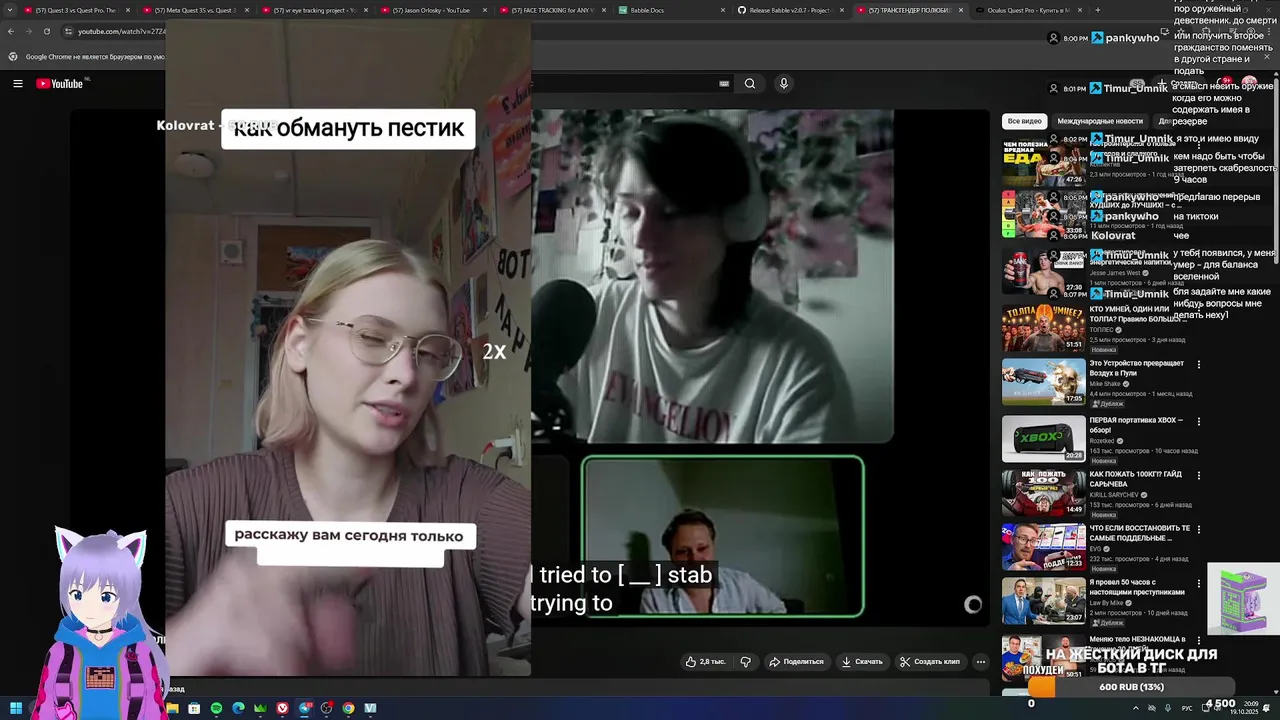1280x720 pixels.
Task: Click the youtube.com address bar
Action: [120, 31]
